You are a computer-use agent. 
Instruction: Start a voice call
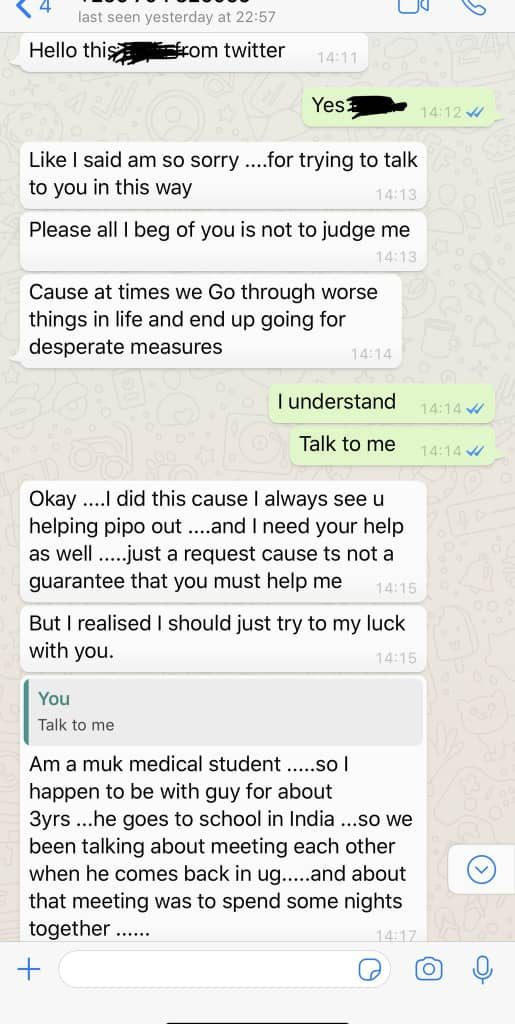tap(472, 7)
